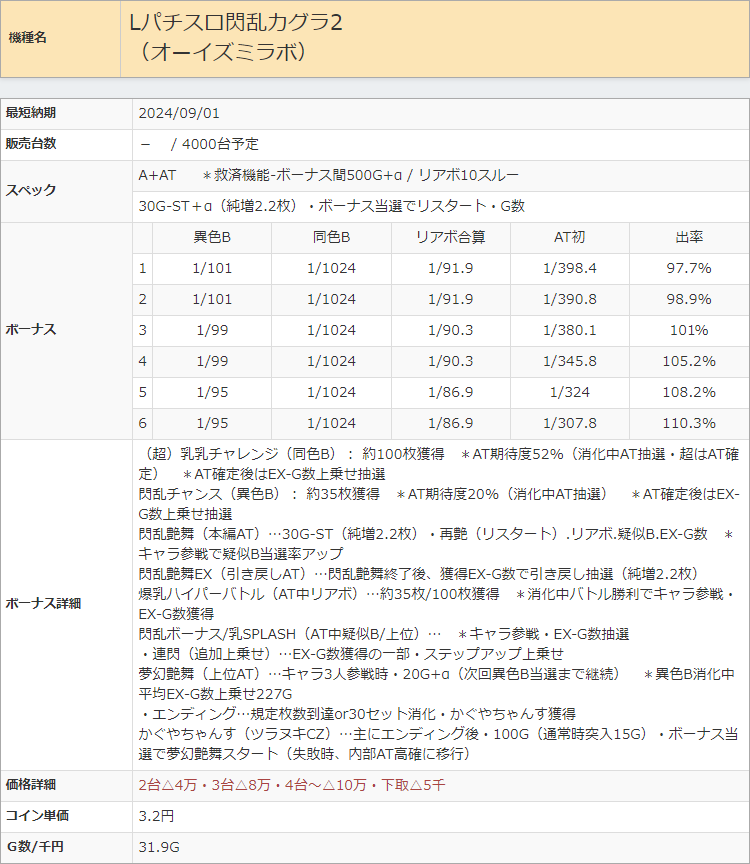Click the 出率 column header
This screenshot has width=750, height=864.
click(689, 237)
